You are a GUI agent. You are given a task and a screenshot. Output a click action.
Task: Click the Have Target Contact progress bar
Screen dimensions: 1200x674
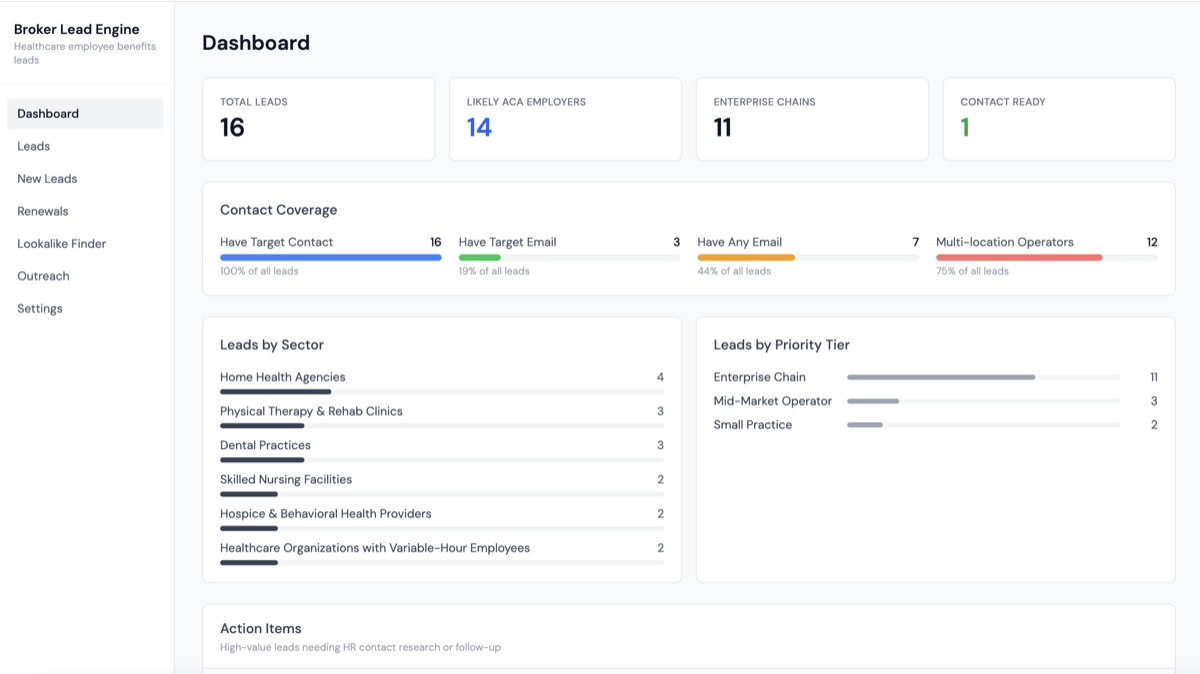tap(331, 257)
